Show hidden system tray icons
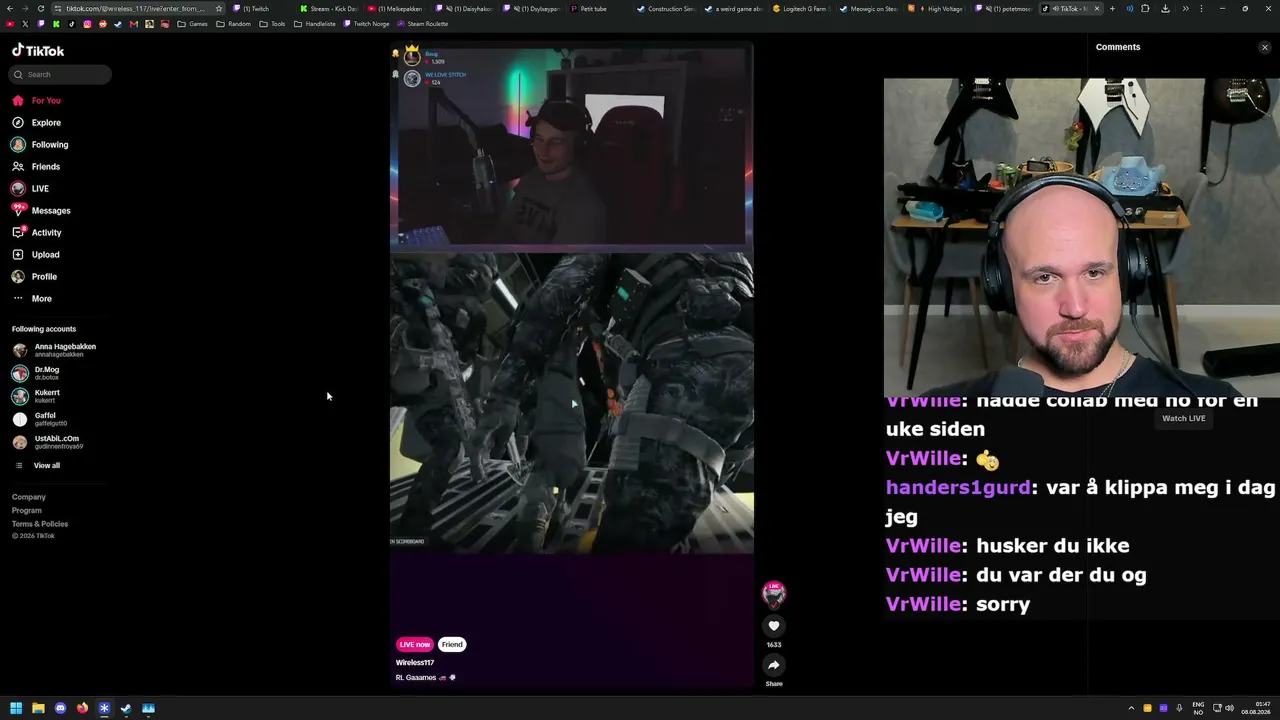Screen dimensions: 1280x720 coord(1131,709)
